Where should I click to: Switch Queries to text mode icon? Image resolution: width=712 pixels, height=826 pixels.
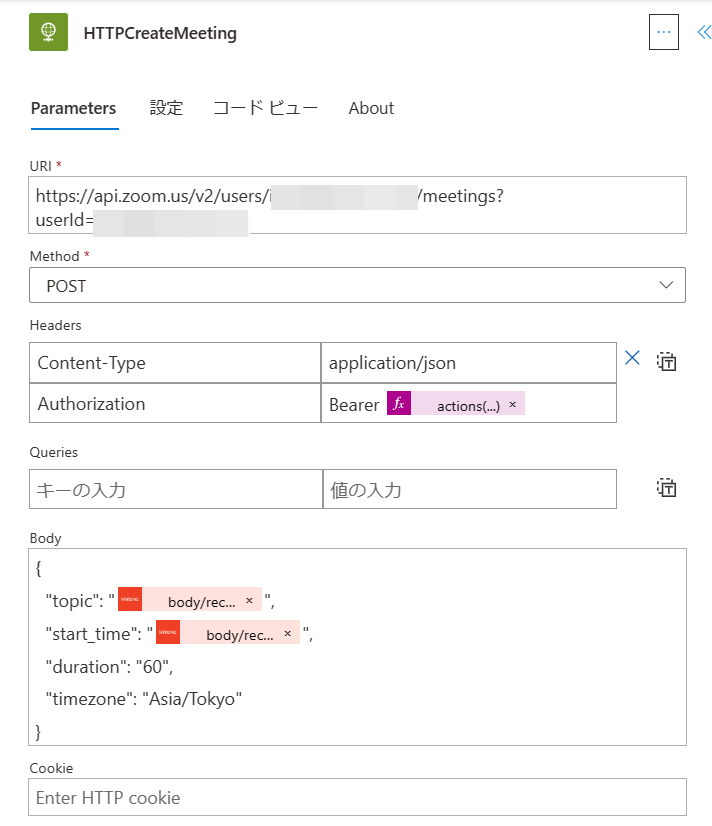[x=666, y=487]
